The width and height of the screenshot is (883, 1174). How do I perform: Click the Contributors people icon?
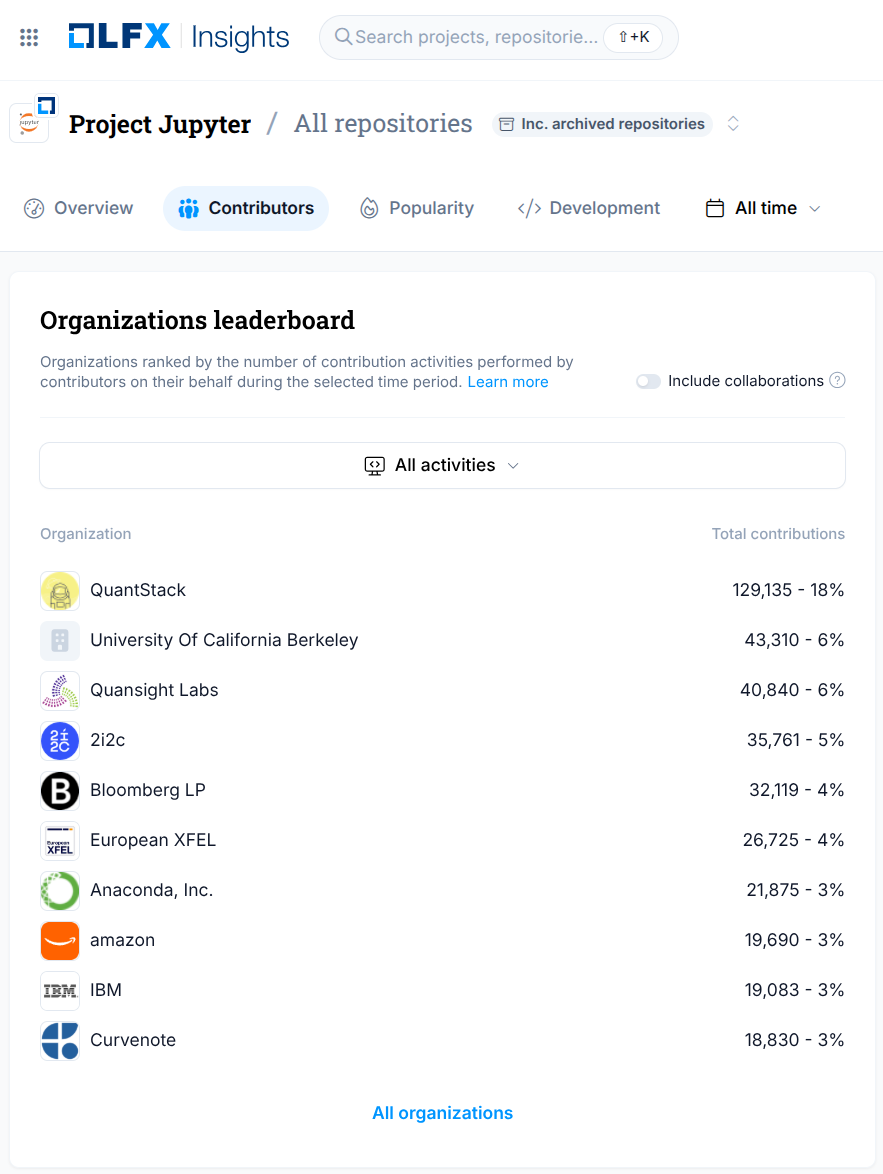[189, 208]
